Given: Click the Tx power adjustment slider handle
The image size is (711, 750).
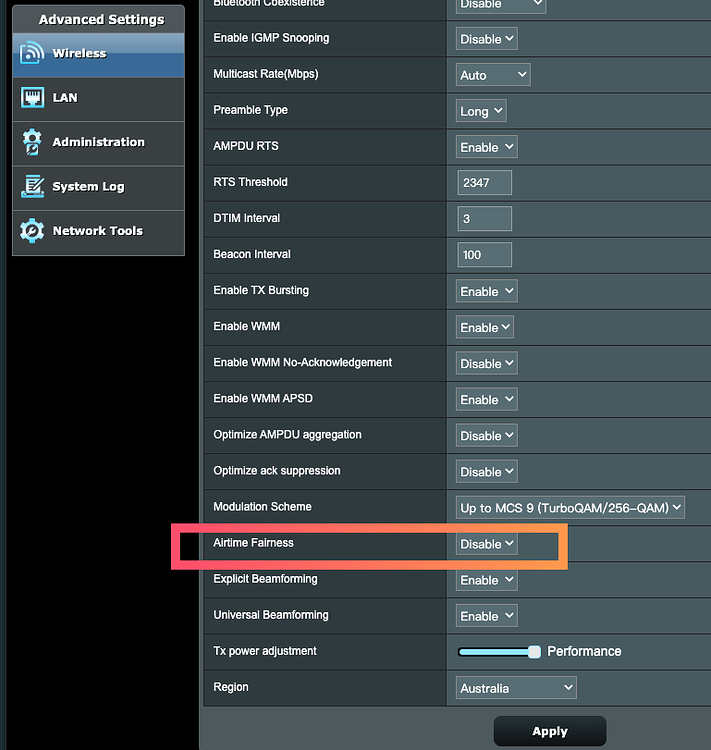Looking at the screenshot, I should (534, 652).
